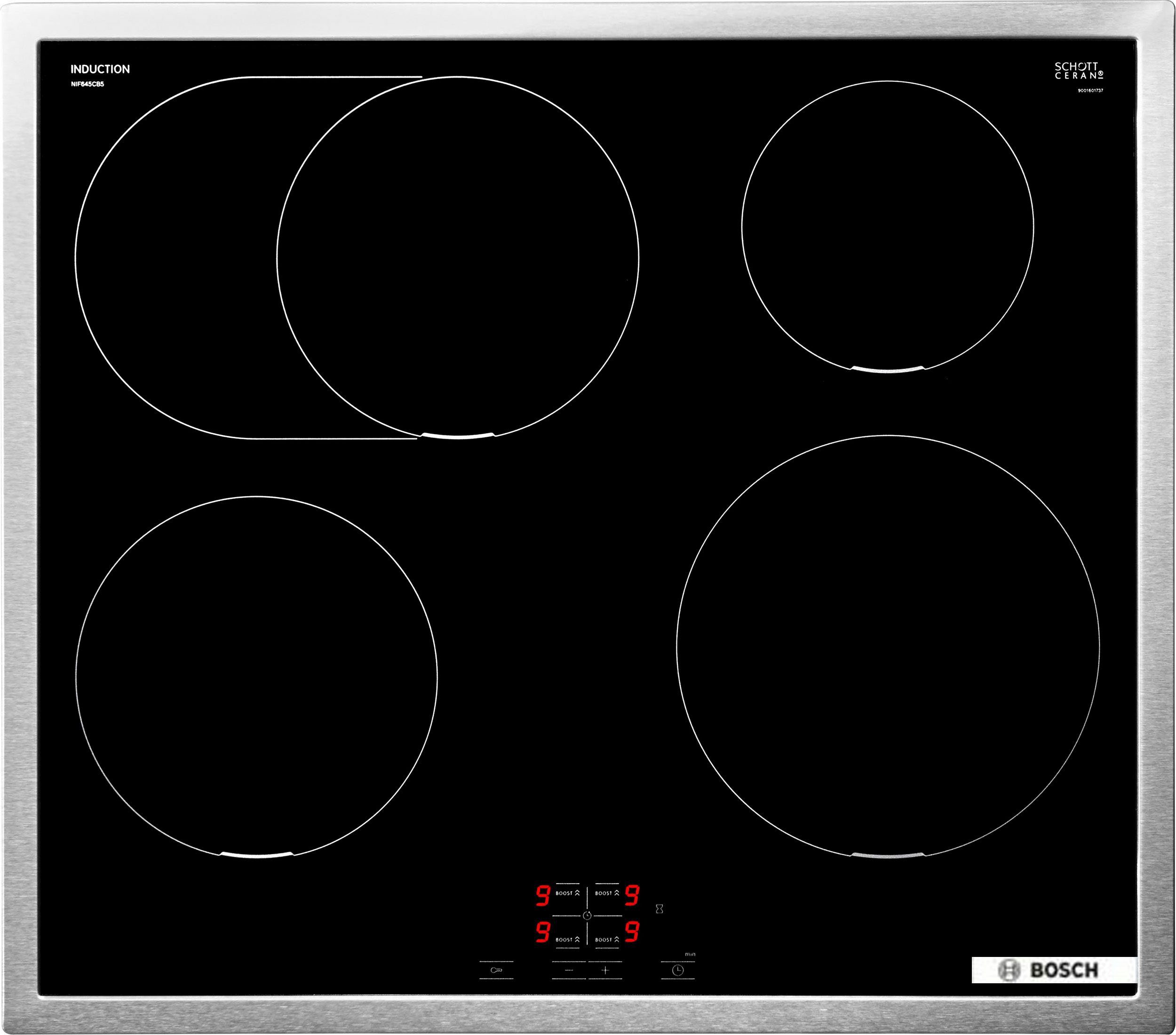Tap the small timer symbol between the four Boost keys
Viewport: 1176px width, 1035px height.
[x=587, y=916]
